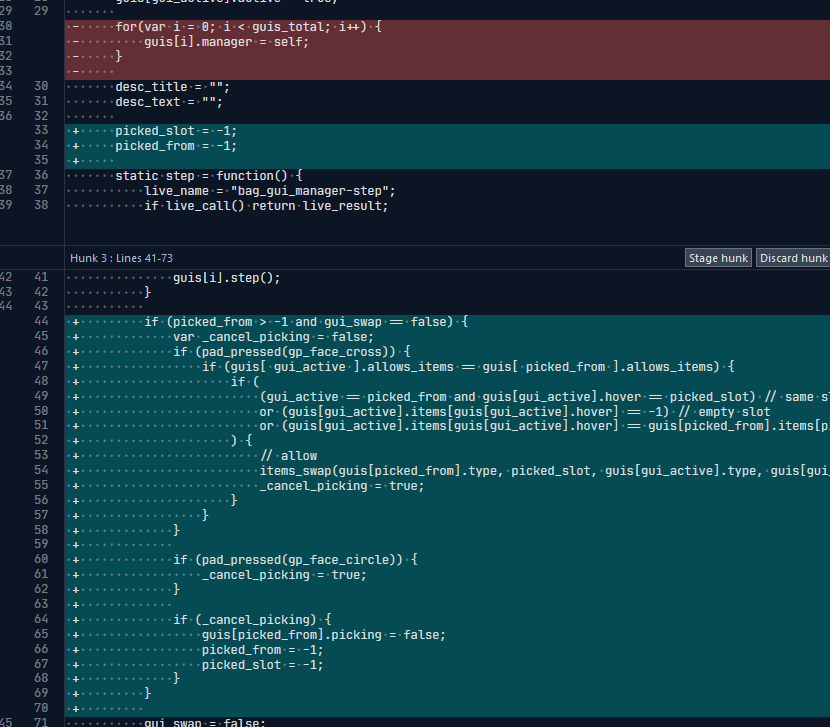830x727 pixels.
Task: Click added line 'picked_from = -1;' at line 34
Action: coord(176,146)
